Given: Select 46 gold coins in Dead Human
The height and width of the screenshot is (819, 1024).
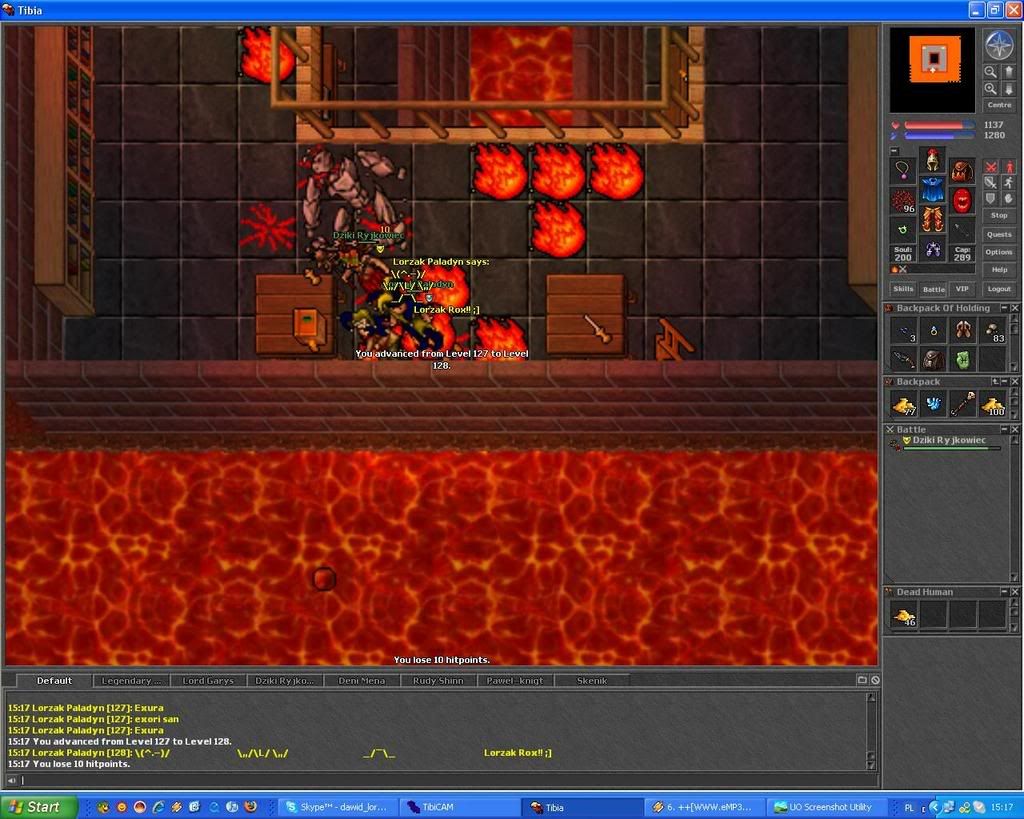Looking at the screenshot, I should 904,615.
